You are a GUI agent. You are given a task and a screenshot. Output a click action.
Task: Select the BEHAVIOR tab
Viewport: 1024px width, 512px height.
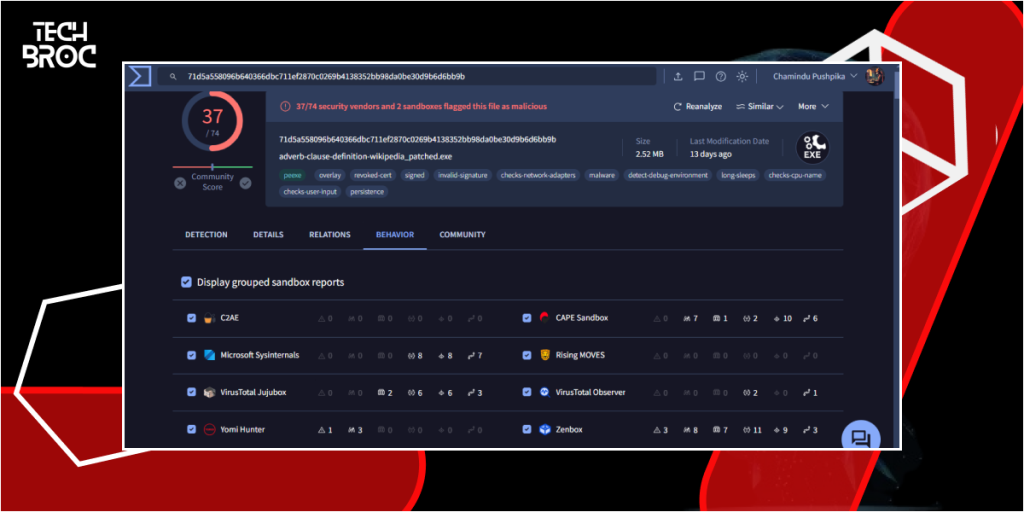394,234
